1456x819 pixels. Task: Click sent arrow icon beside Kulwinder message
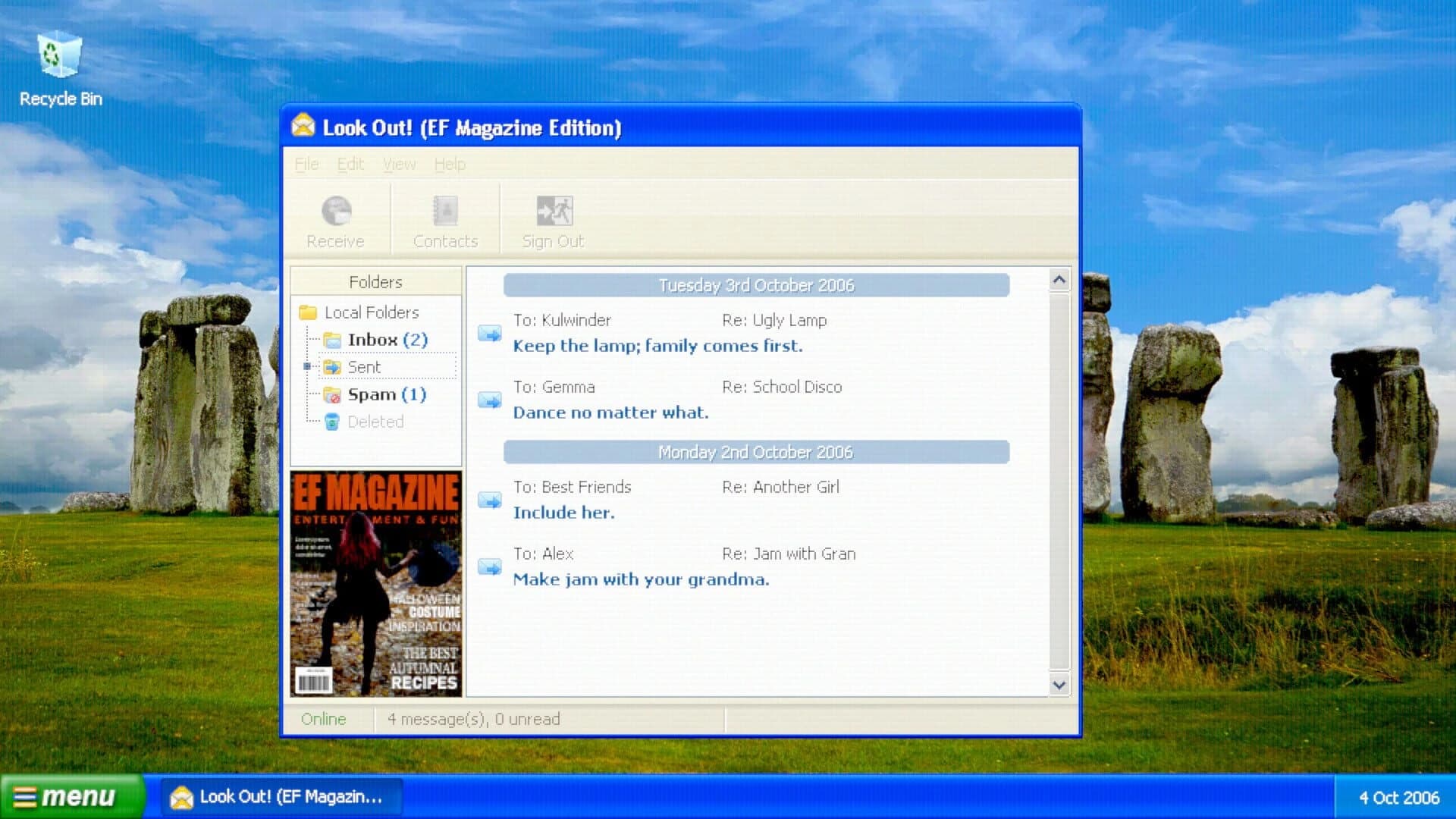click(x=490, y=333)
